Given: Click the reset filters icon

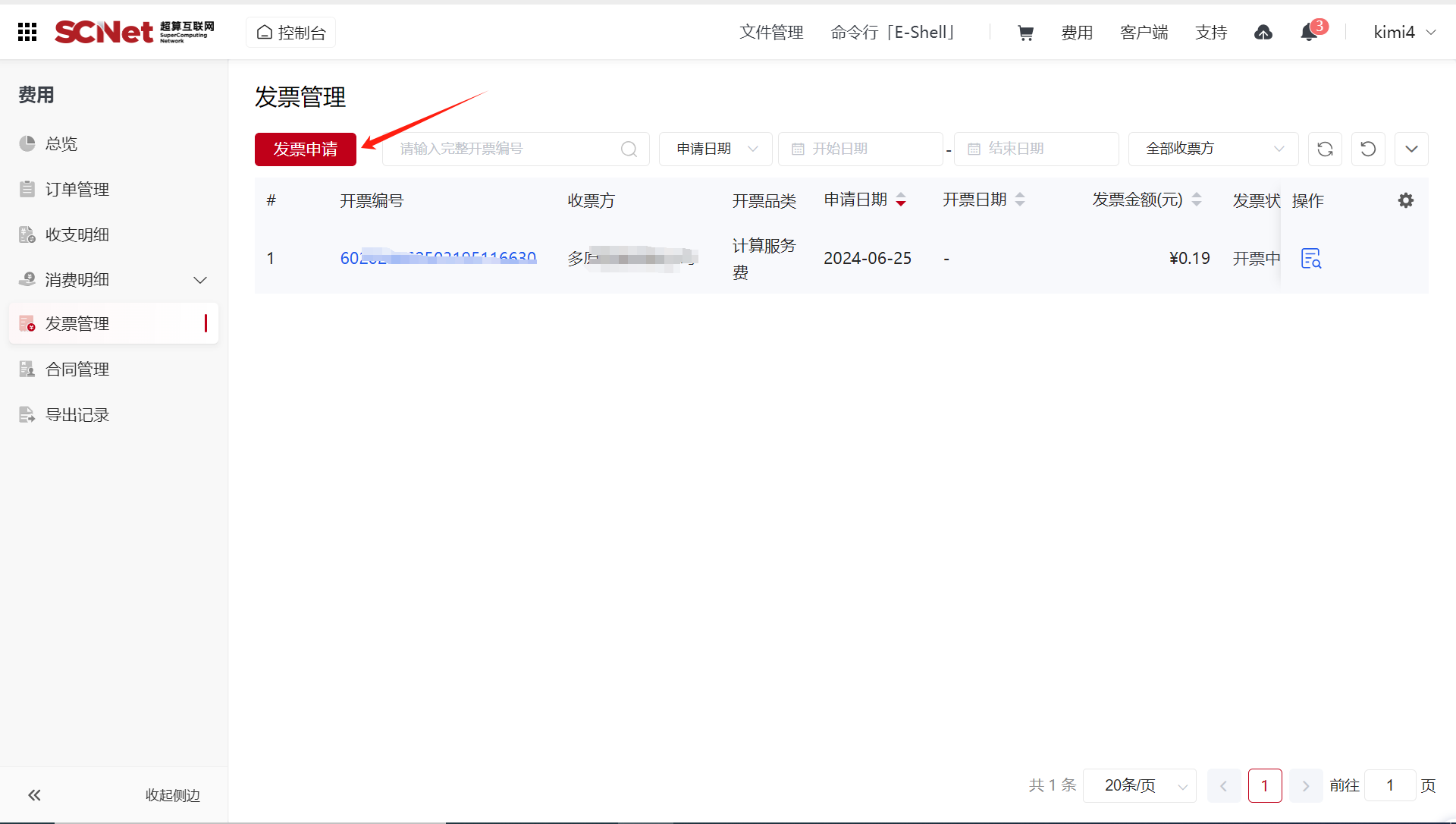Looking at the screenshot, I should pyautogui.click(x=1368, y=149).
